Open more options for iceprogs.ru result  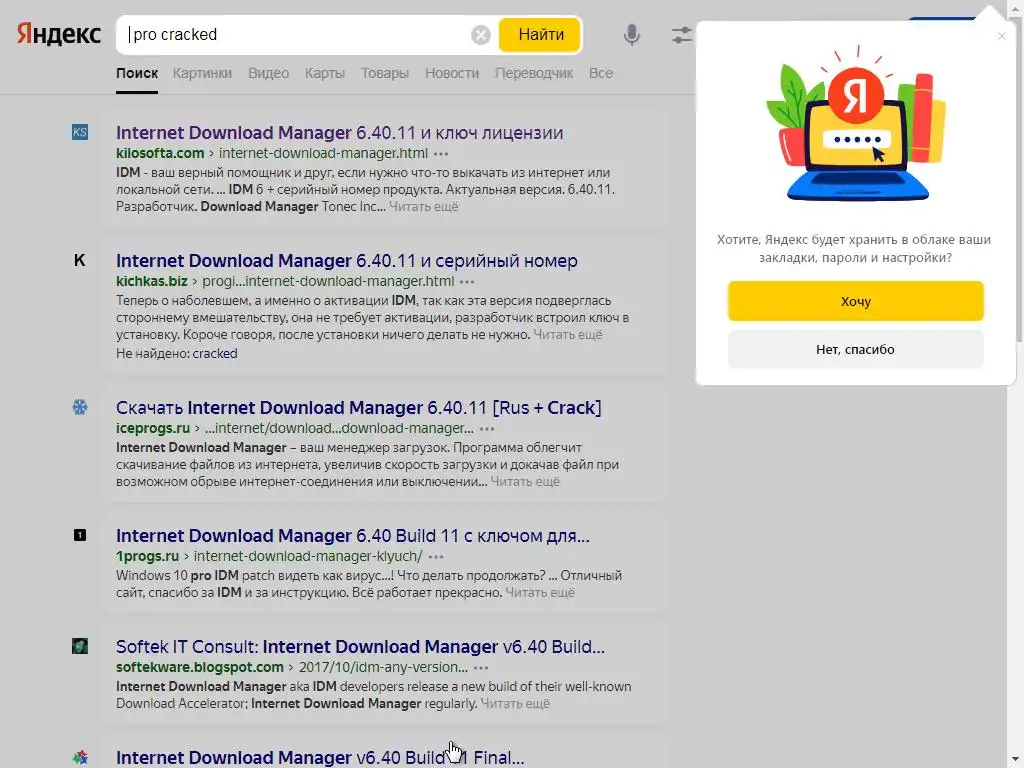click(487, 429)
